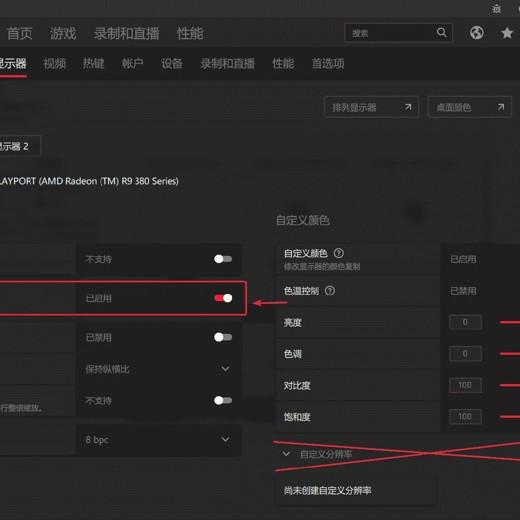Click the star favorites icon
This screenshot has height=520, width=520.
507,33
